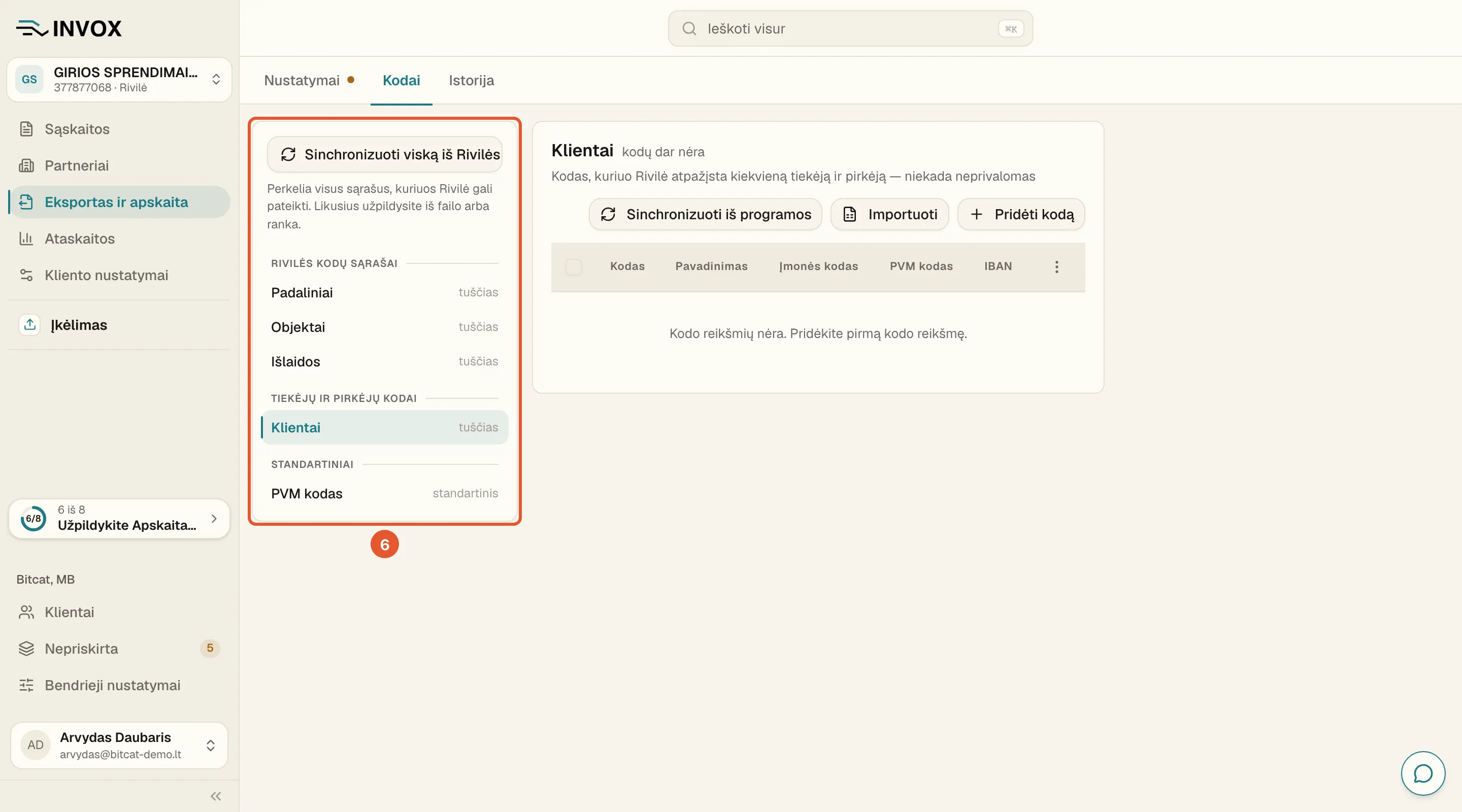Collapse the sidebar with double chevron
This screenshot has height=812, width=1462.
click(x=216, y=796)
